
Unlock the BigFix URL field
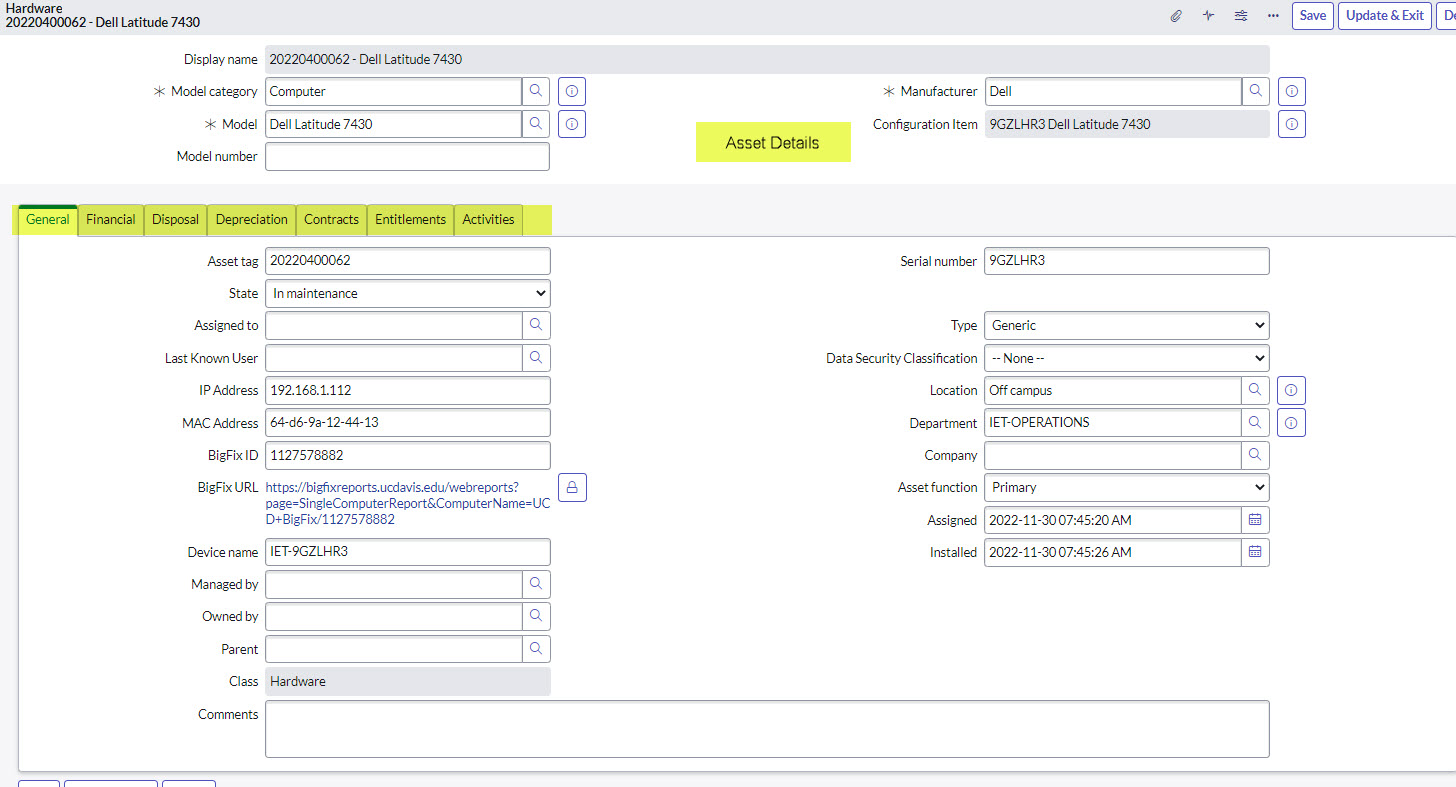[x=572, y=487]
